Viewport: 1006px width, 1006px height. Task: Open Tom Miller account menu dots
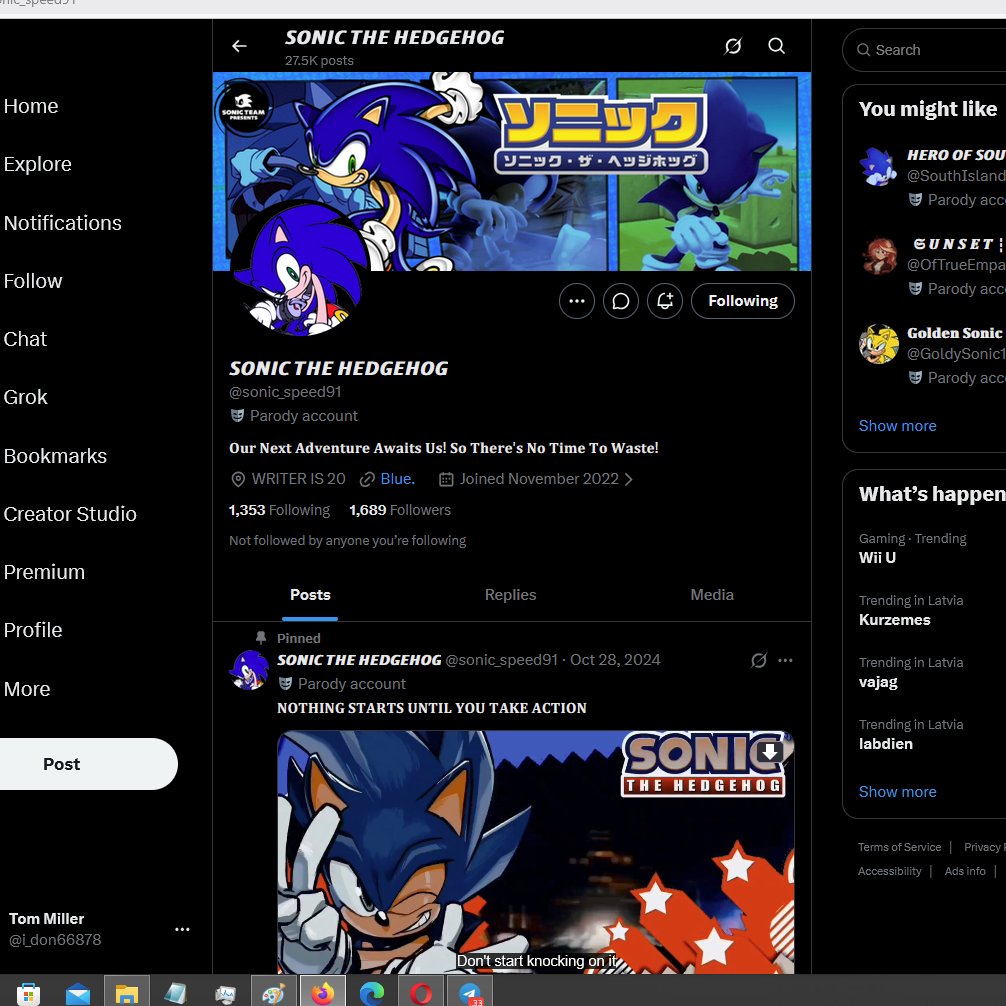click(182, 929)
